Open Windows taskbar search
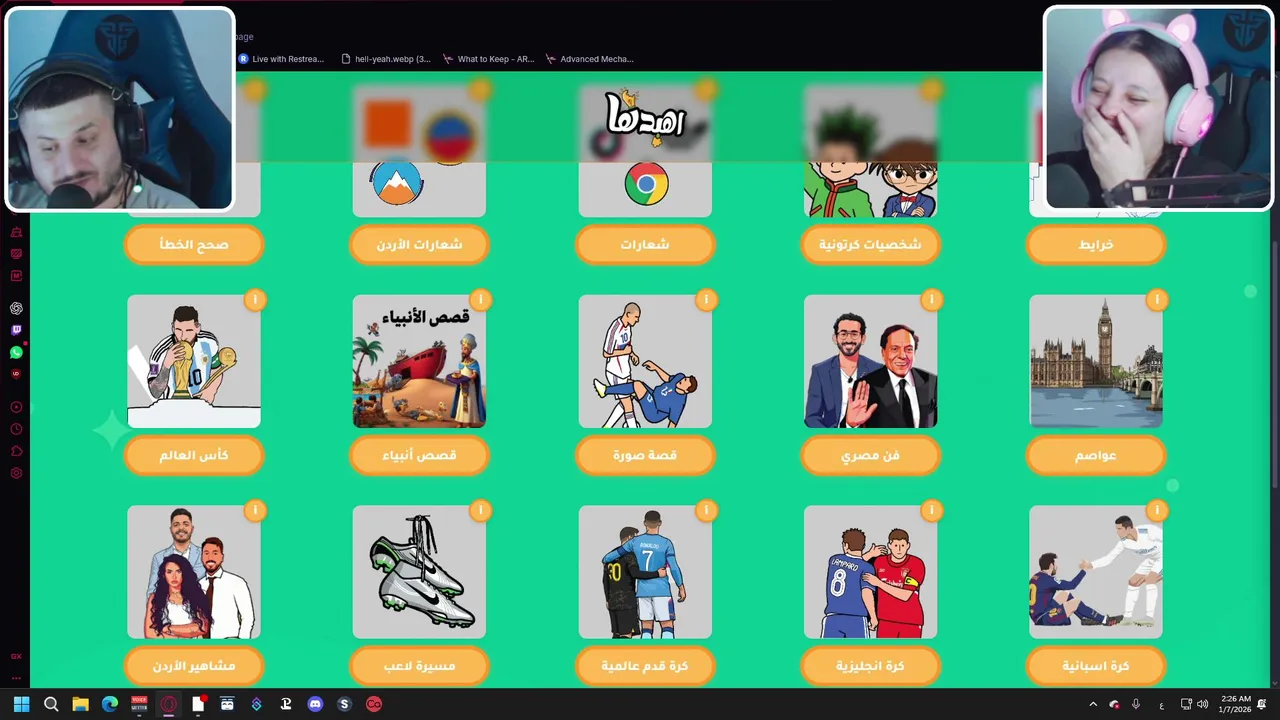The height and width of the screenshot is (720, 1280). 51,704
